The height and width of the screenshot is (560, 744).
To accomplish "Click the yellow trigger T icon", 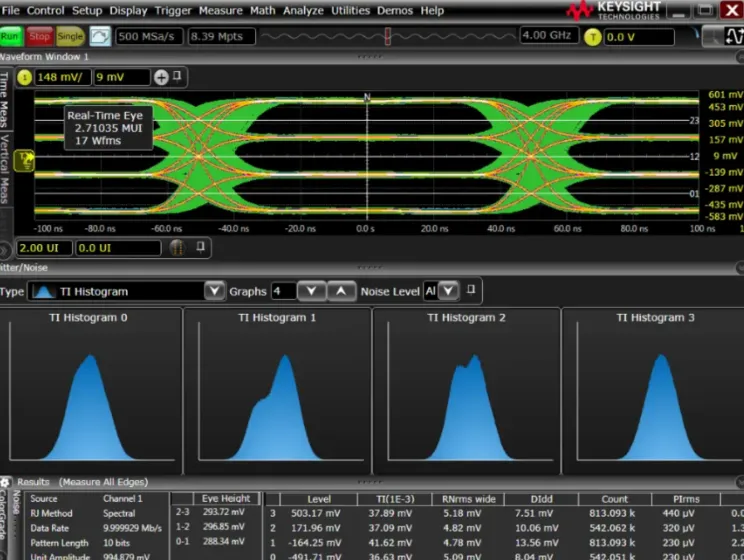I will pyautogui.click(x=592, y=37).
